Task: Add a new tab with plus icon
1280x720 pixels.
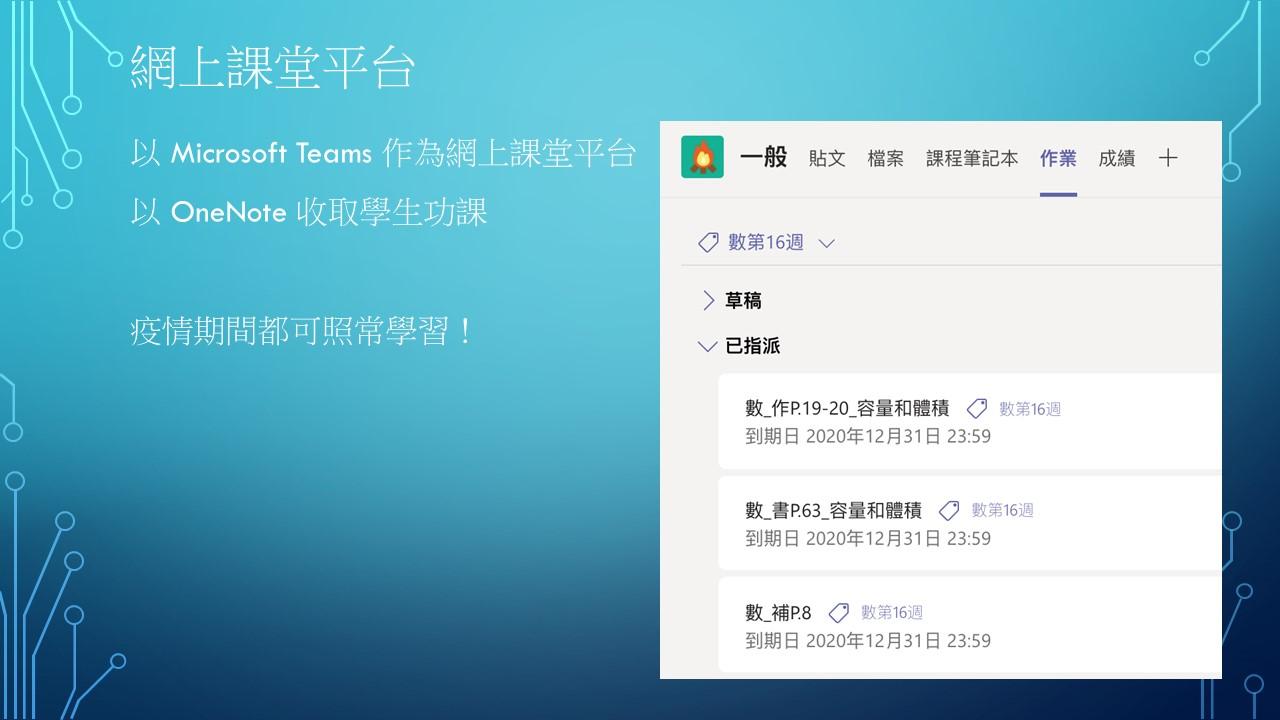Action: pos(1168,158)
